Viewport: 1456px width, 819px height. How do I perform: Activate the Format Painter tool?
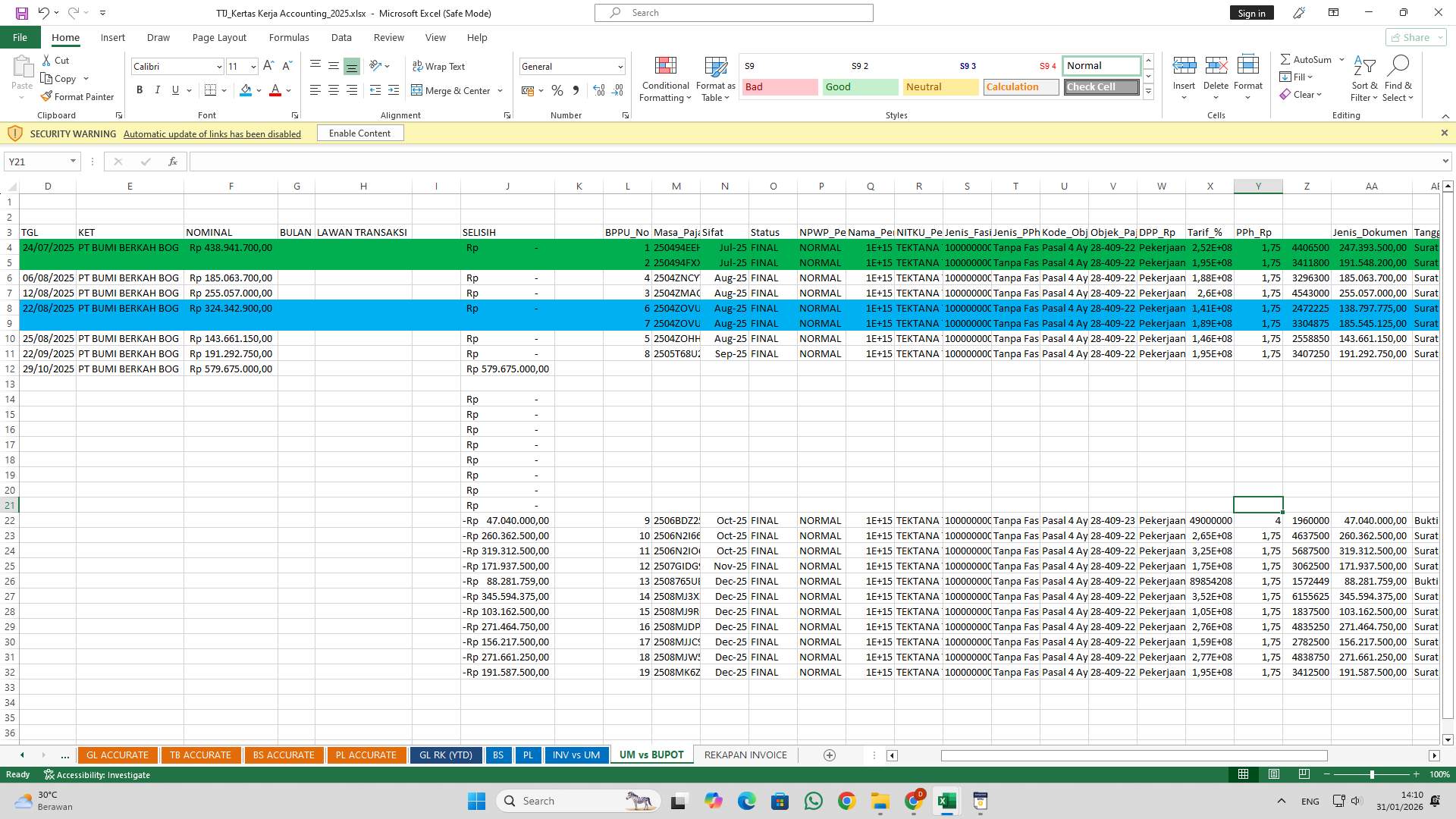[x=78, y=96]
